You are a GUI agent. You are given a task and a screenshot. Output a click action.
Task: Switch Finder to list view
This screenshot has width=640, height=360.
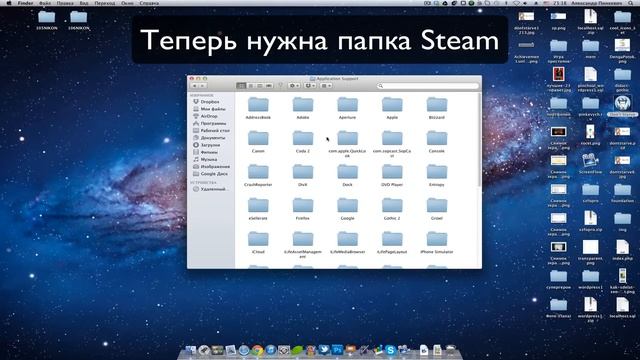251,86
